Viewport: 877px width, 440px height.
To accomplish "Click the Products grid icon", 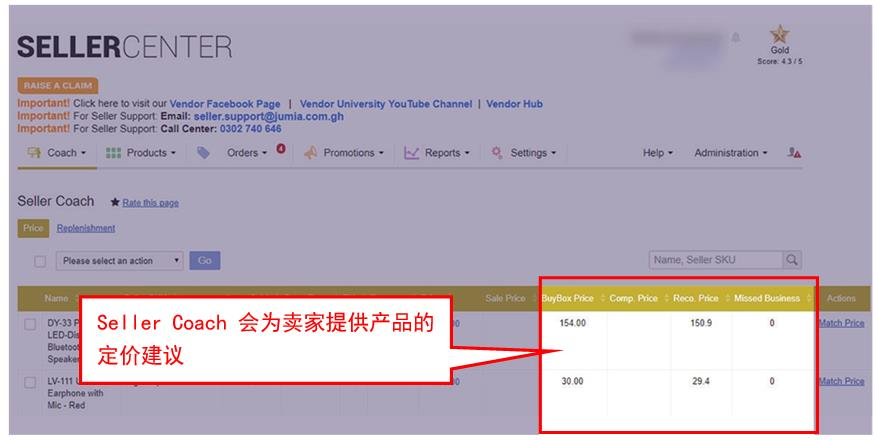I will (114, 153).
